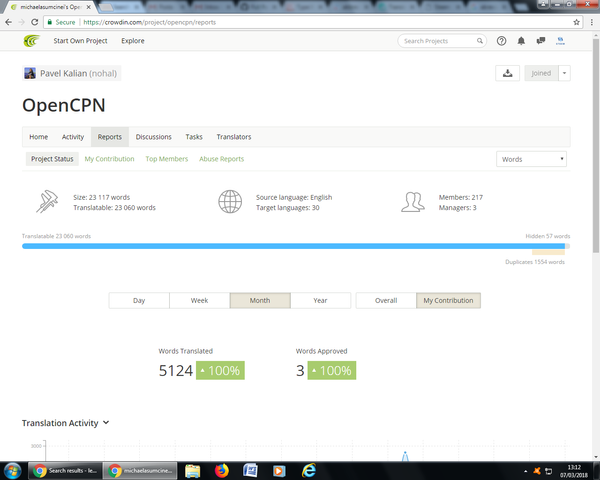600x480 pixels.
Task: Open the Top Members report link
Action: 167,159
